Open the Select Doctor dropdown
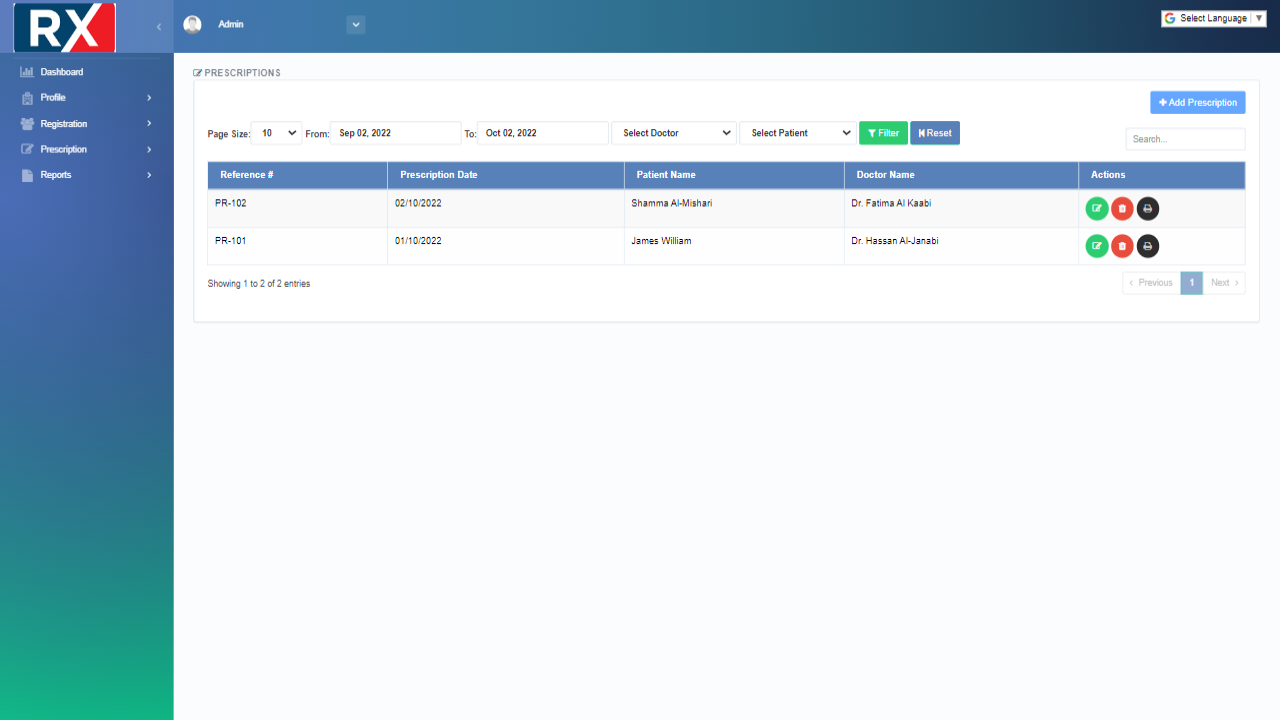This screenshot has width=1280, height=720. tap(673, 133)
